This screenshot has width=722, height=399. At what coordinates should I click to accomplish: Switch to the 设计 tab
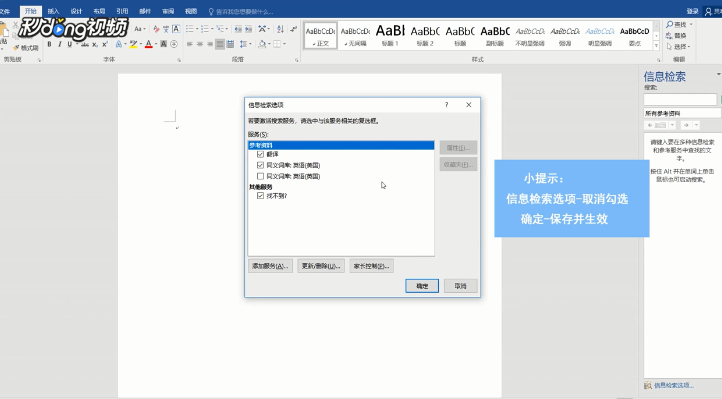[x=76, y=11]
